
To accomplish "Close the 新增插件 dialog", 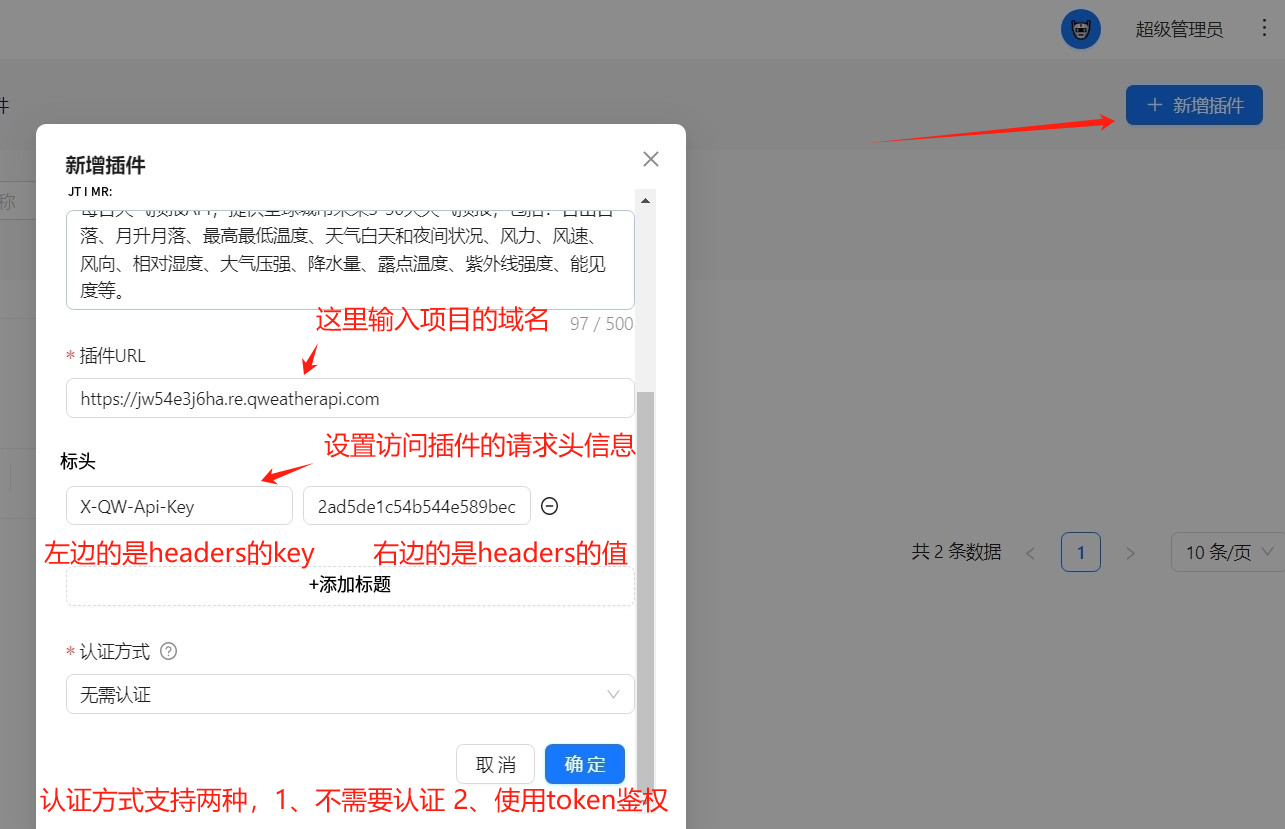I will (651, 159).
